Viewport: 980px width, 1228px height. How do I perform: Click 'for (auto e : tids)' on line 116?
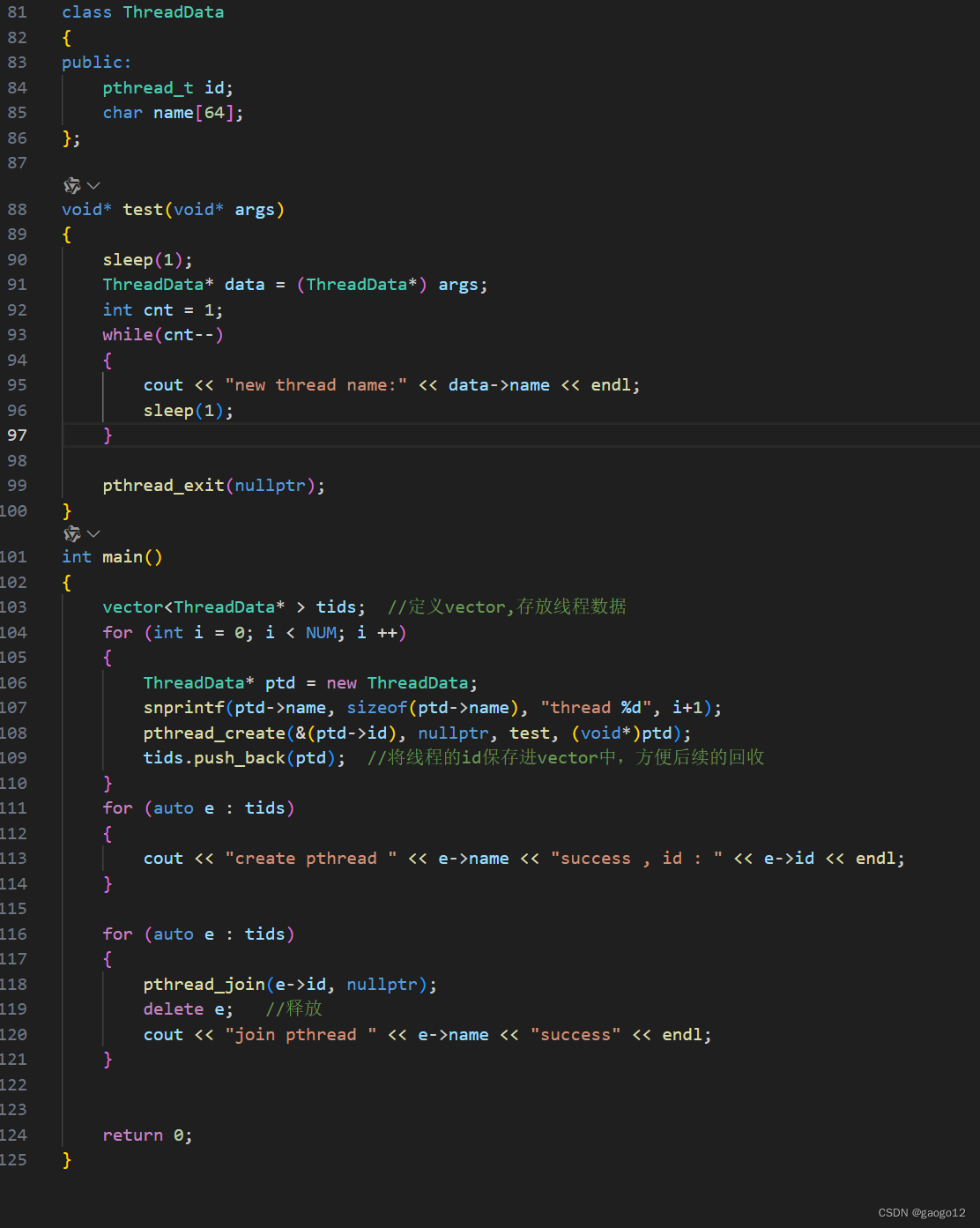(x=198, y=934)
